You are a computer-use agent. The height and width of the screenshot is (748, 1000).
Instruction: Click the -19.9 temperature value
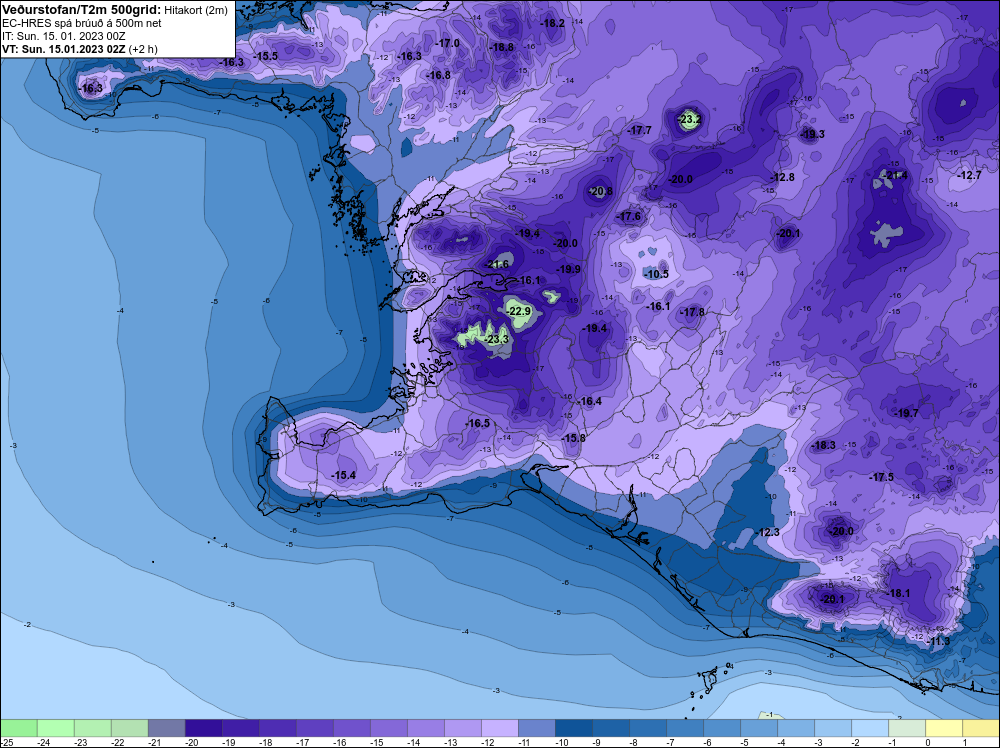[x=568, y=270]
